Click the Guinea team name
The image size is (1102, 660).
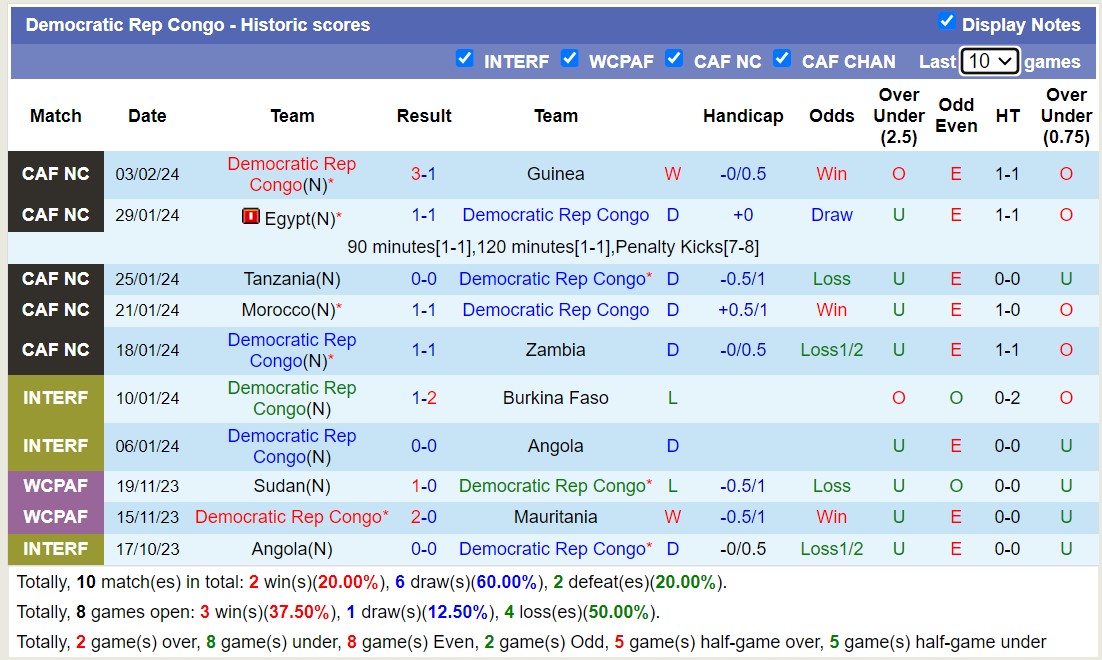tap(555, 174)
